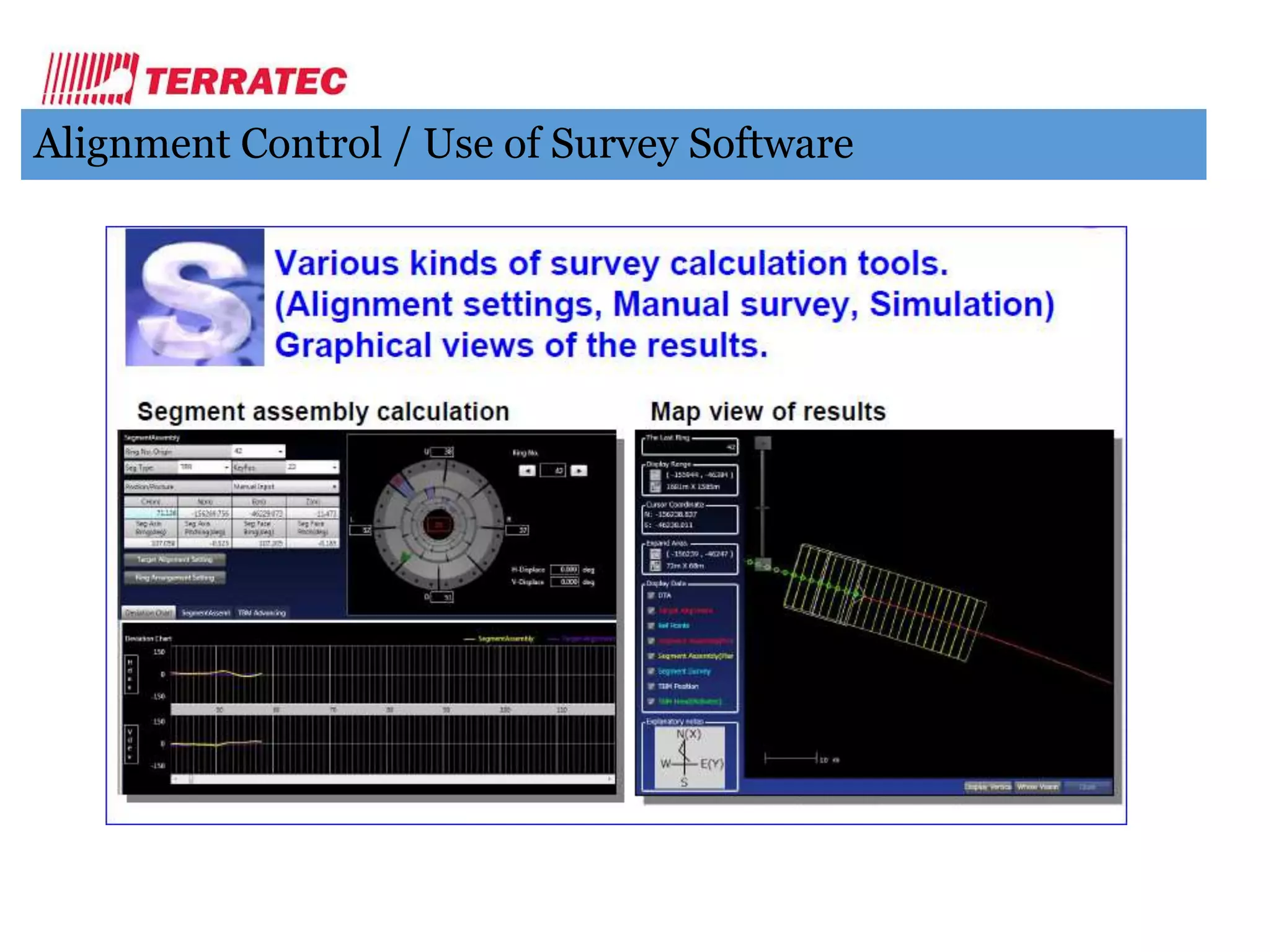Viewport: 1270px width, 952px height.
Task: Click Display Range size icon
Action: [655, 487]
